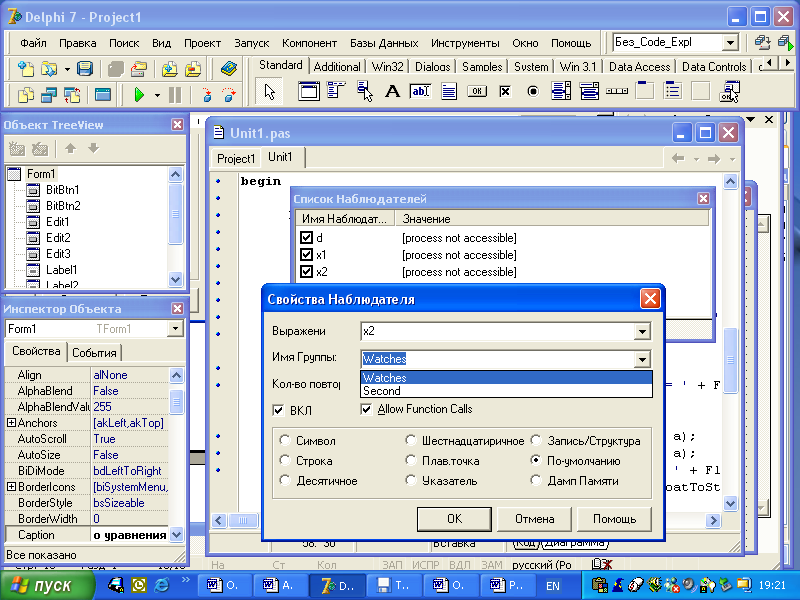This screenshot has height=600, width=800.
Task: Select the ComboBox component icon
Action: (589, 92)
